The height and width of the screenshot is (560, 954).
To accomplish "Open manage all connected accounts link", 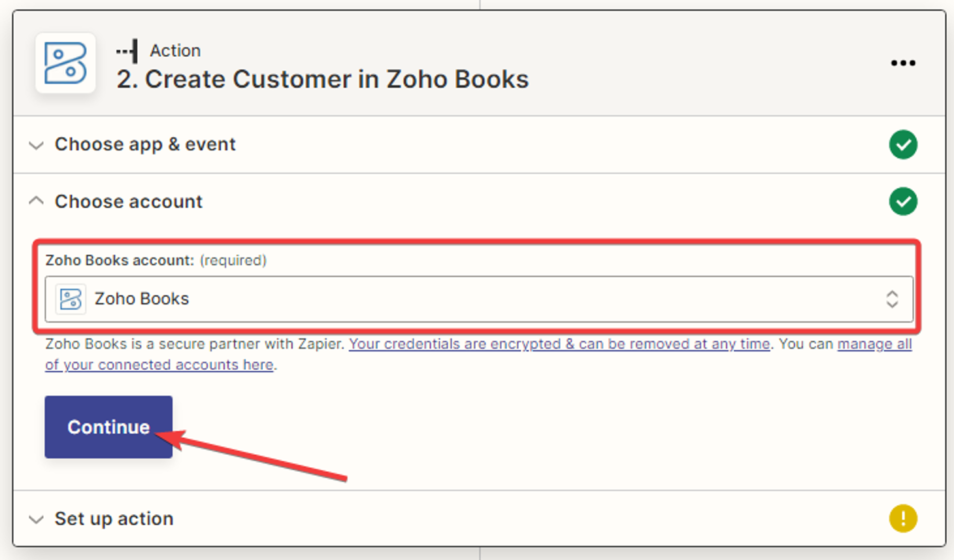I will pyautogui.click(x=874, y=344).
